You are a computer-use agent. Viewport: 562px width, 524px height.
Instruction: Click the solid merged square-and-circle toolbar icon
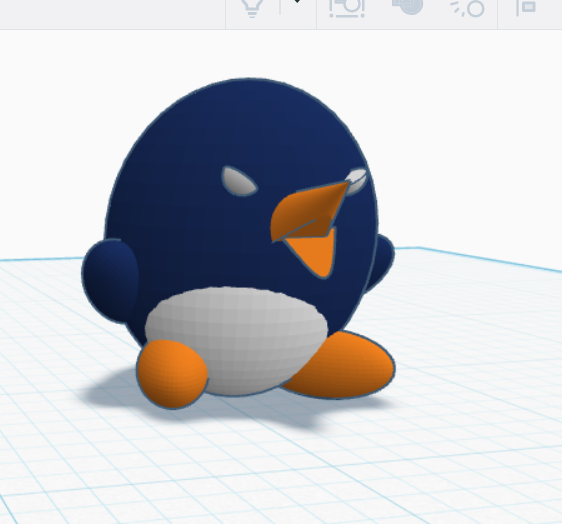pos(408,6)
